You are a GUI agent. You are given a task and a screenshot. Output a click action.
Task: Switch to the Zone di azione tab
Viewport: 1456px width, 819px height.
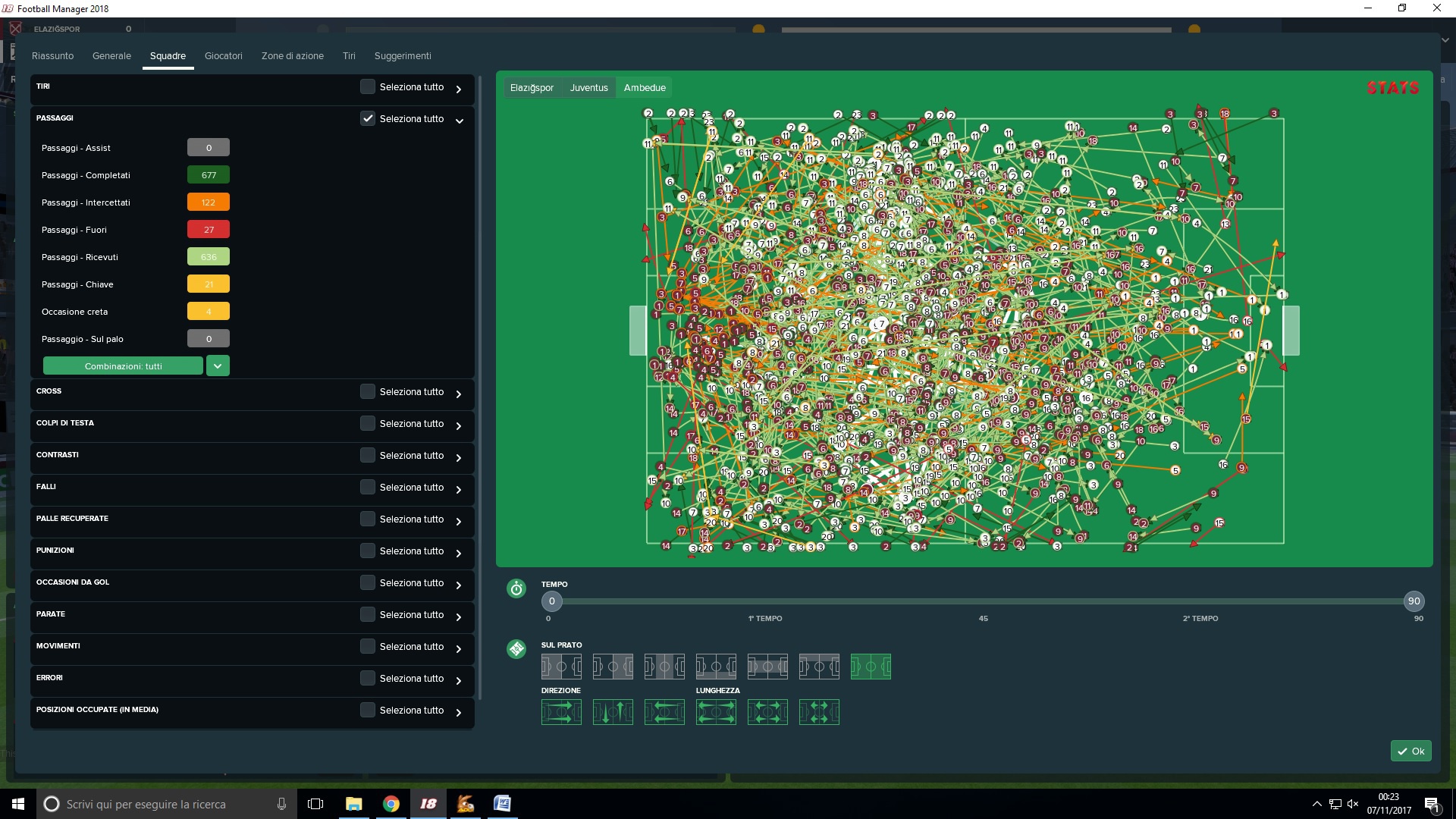(x=292, y=56)
